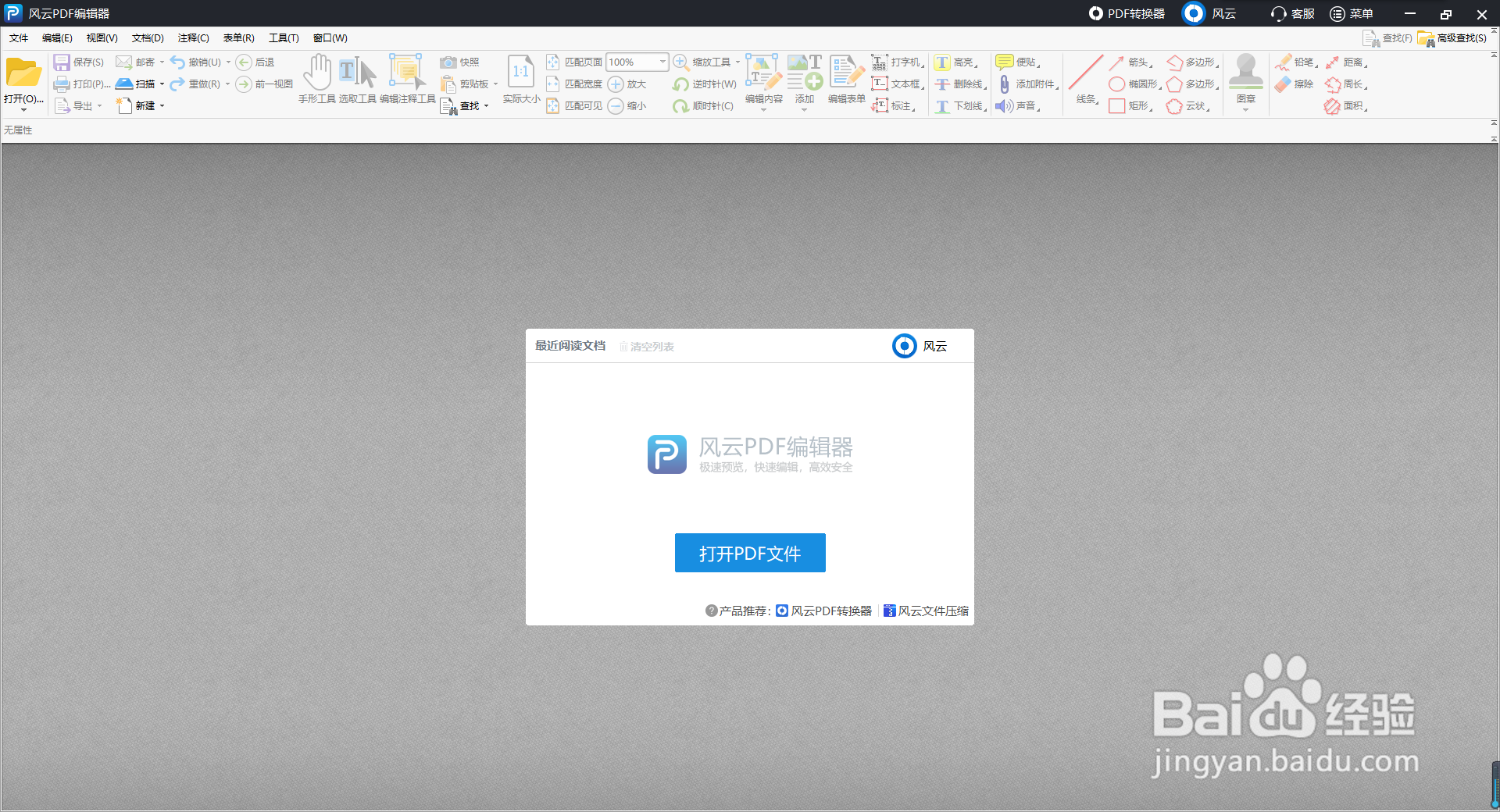
Task: Open the 文件 menu
Action: pos(19,38)
